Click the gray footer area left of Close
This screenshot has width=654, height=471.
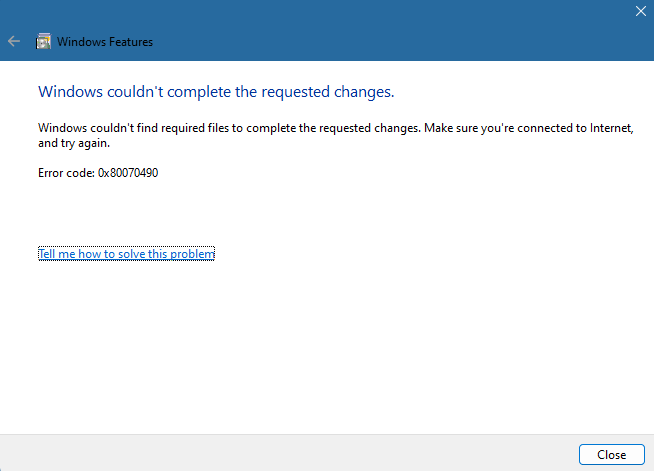pyautogui.click(x=300, y=453)
